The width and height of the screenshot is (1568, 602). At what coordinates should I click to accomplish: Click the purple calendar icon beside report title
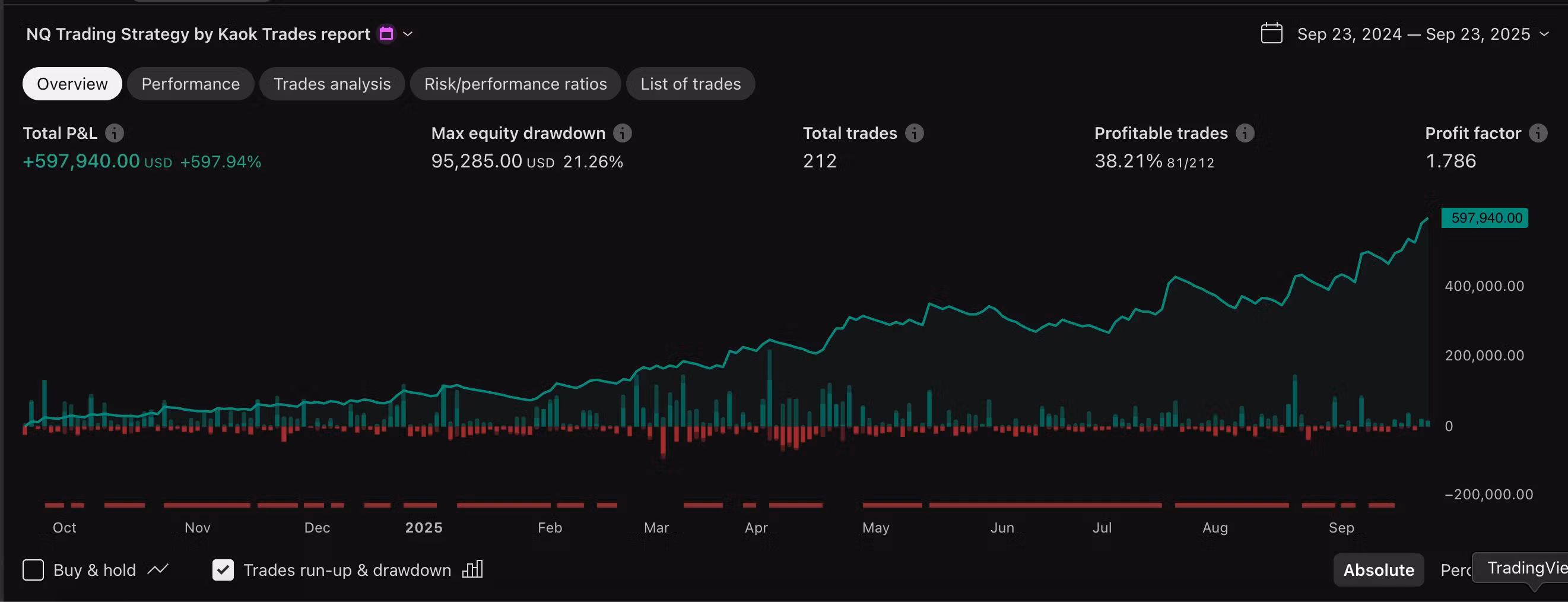pyautogui.click(x=386, y=33)
